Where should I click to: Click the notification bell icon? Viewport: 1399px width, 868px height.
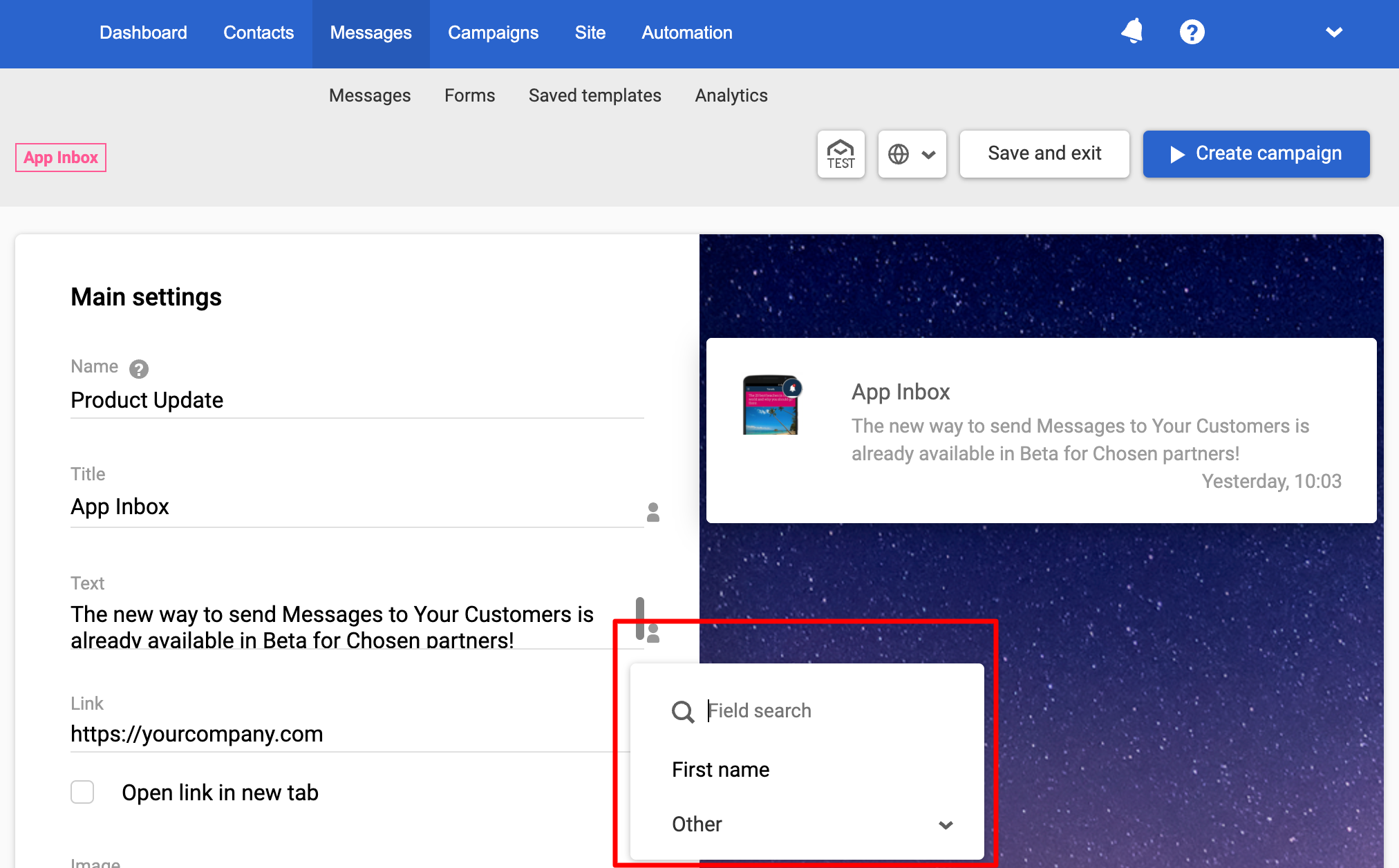click(1132, 32)
